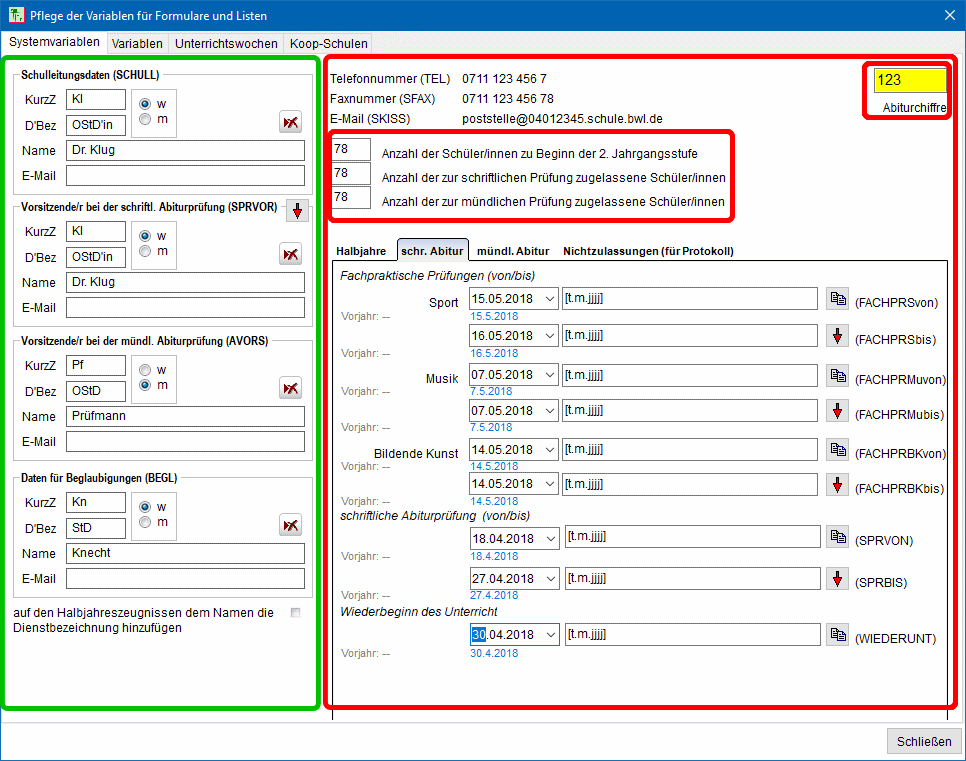Hit the copy icon beside WIEDERUNT

click(837, 634)
